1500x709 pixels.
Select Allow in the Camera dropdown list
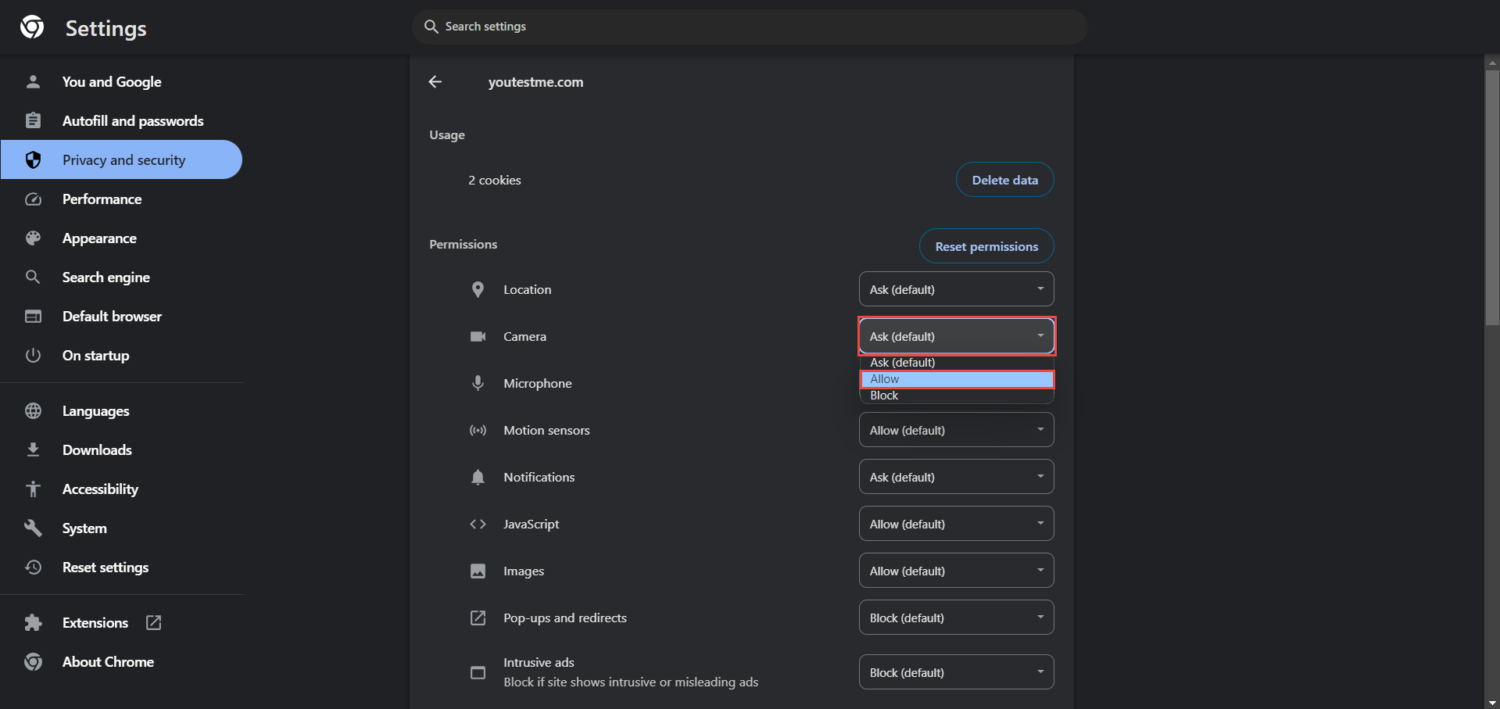point(957,379)
